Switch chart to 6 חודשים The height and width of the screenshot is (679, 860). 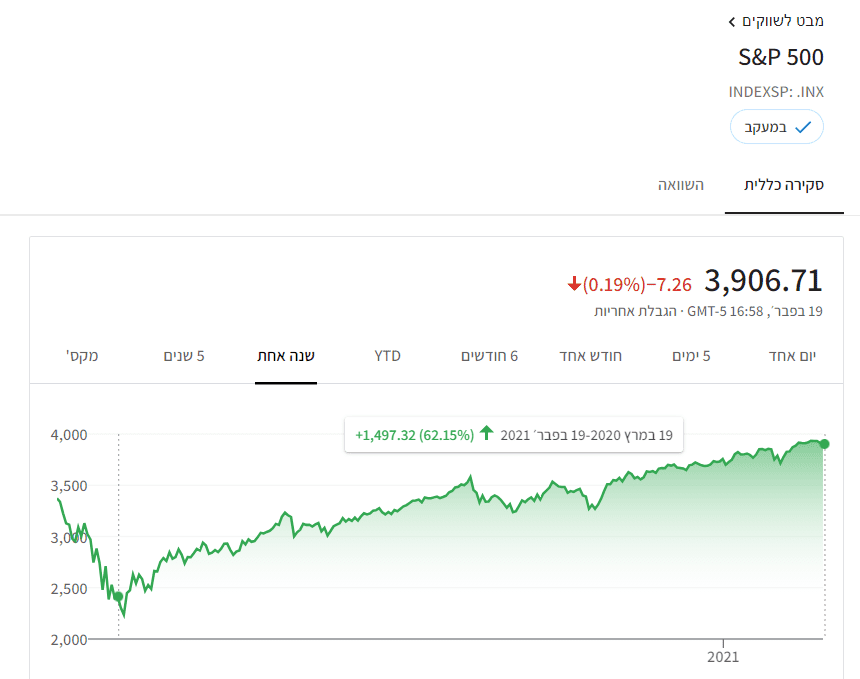click(x=489, y=356)
